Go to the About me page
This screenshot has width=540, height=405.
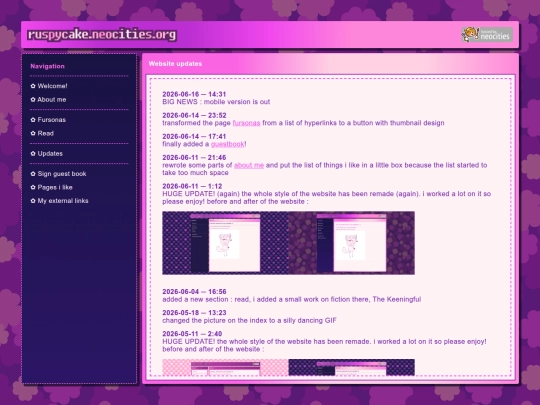click(x=52, y=100)
